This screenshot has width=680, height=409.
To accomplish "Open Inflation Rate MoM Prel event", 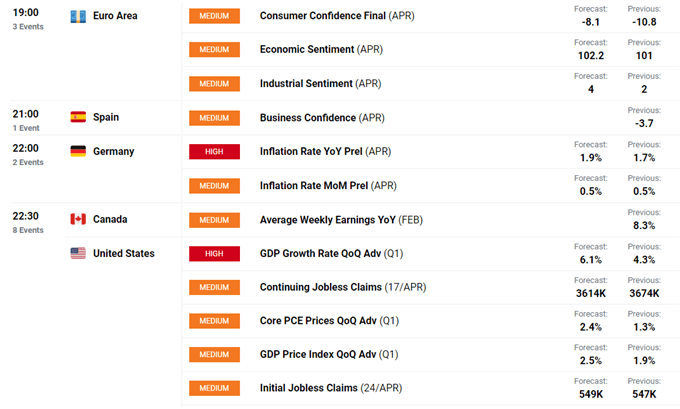I will click(x=328, y=186).
